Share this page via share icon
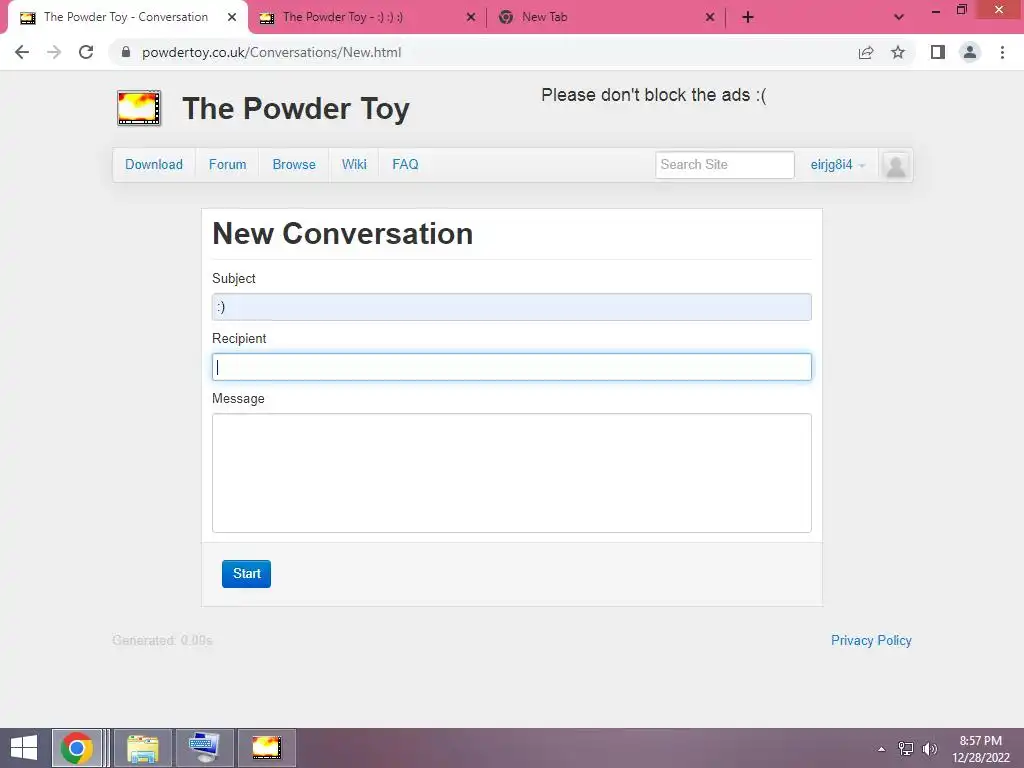 tap(866, 52)
